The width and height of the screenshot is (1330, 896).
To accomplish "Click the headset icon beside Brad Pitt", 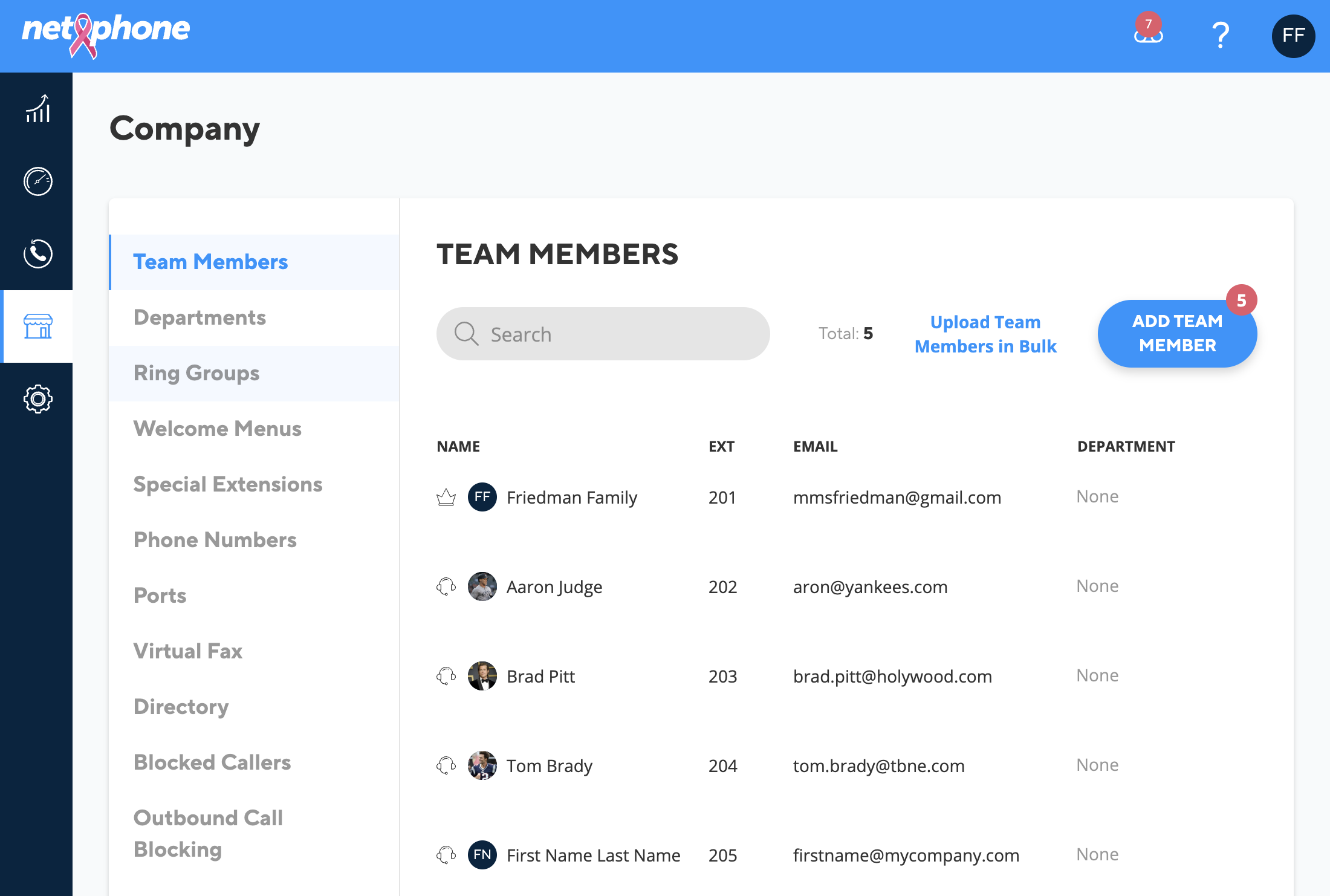I will (x=446, y=676).
